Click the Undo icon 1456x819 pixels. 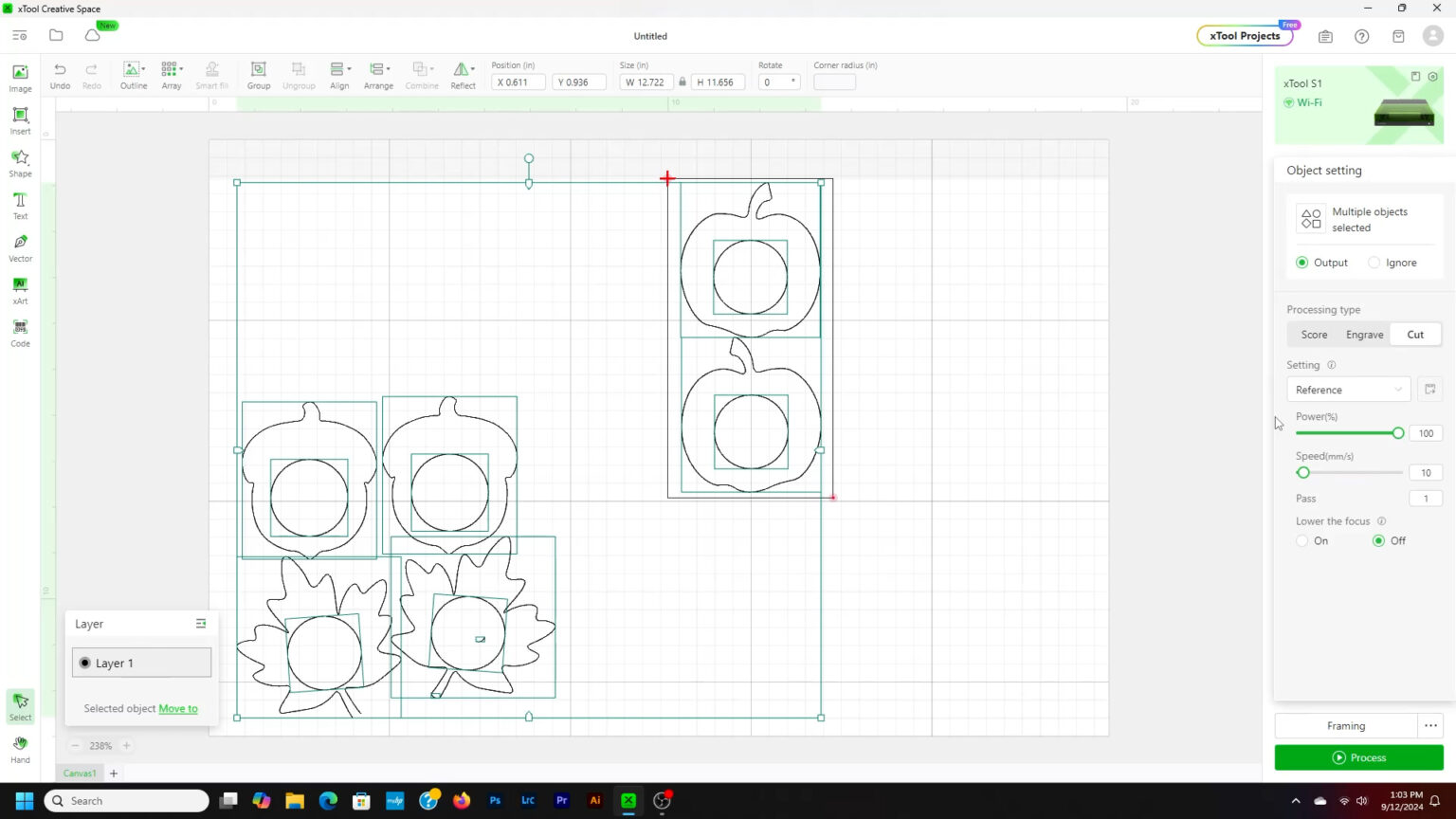pyautogui.click(x=60, y=74)
